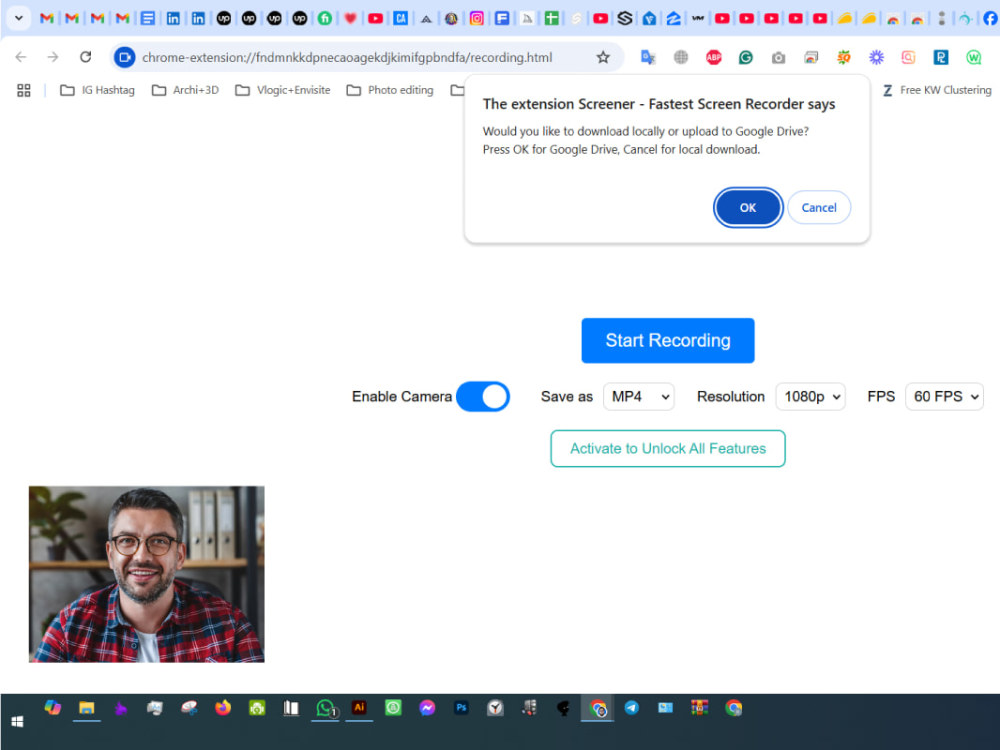Open Copilot from the taskbar

coord(53,707)
